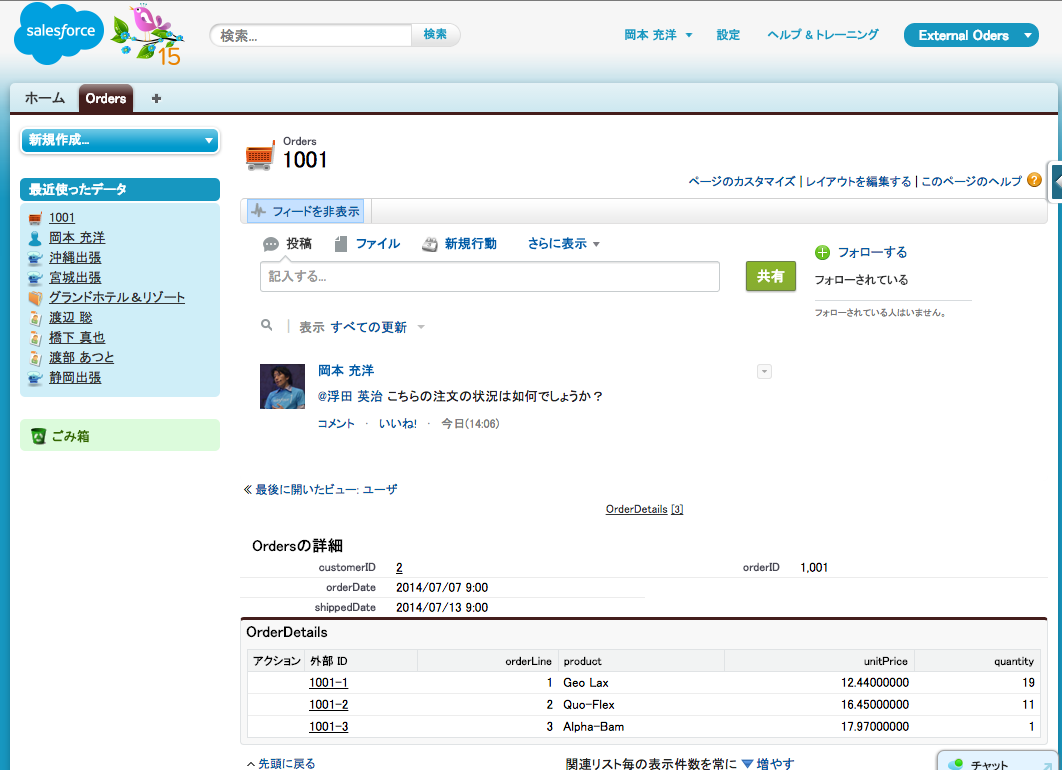Click the 記入する post text field
This screenshot has height=770, width=1062.
tap(490, 276)
